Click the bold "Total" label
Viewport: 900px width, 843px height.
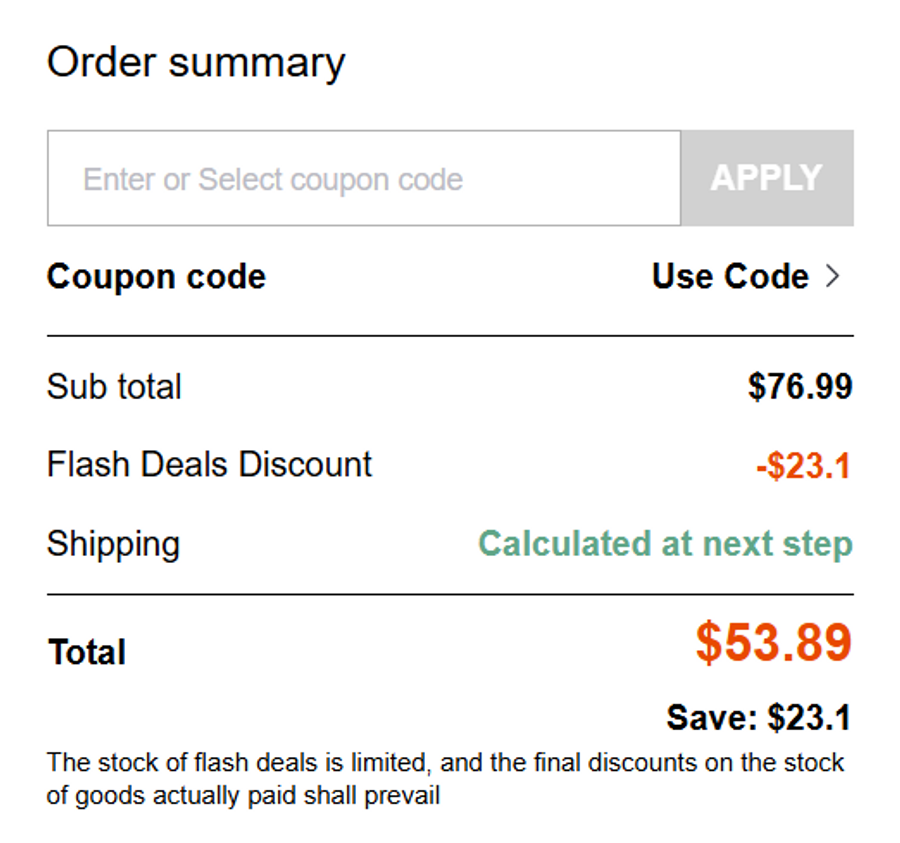click(x=87, y=652)
